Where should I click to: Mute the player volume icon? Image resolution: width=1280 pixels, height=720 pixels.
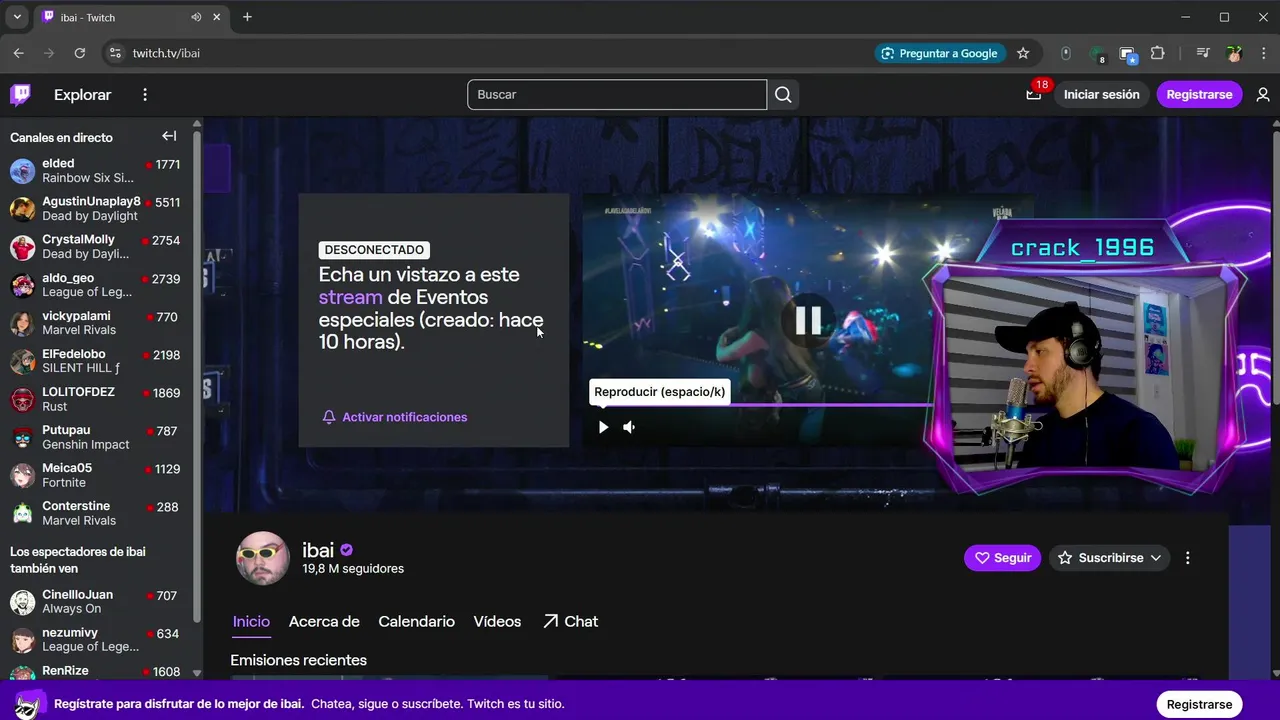pyautogui.click(x=629, y=427)
